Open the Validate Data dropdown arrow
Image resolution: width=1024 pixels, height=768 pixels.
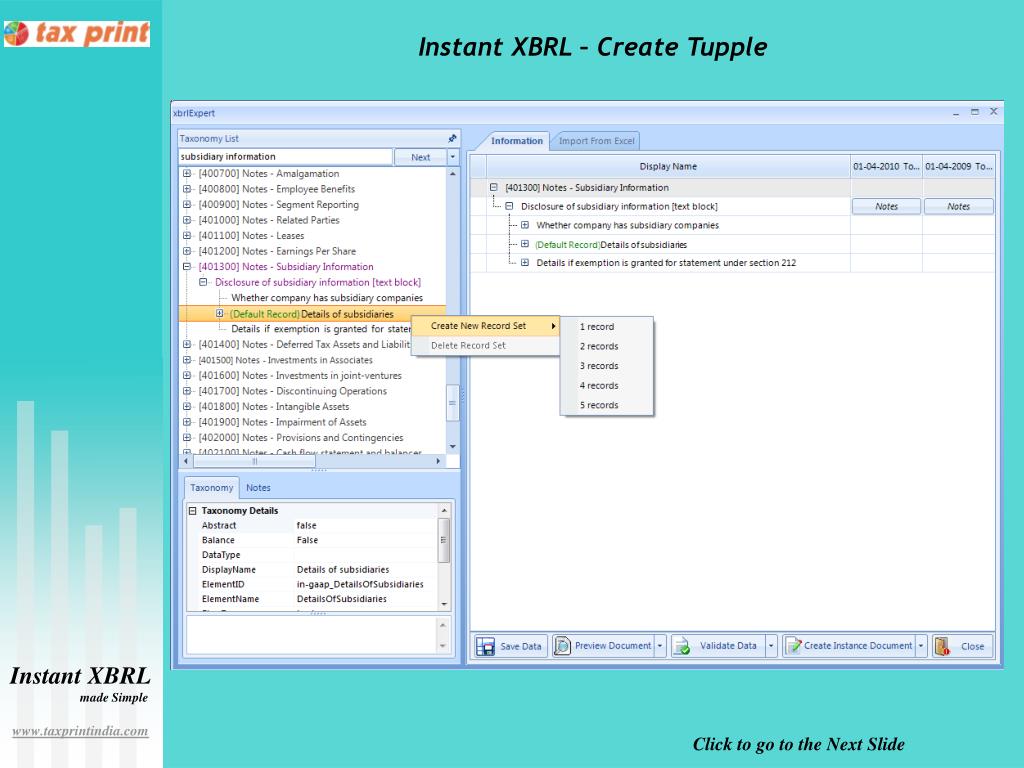click(771, 646)
